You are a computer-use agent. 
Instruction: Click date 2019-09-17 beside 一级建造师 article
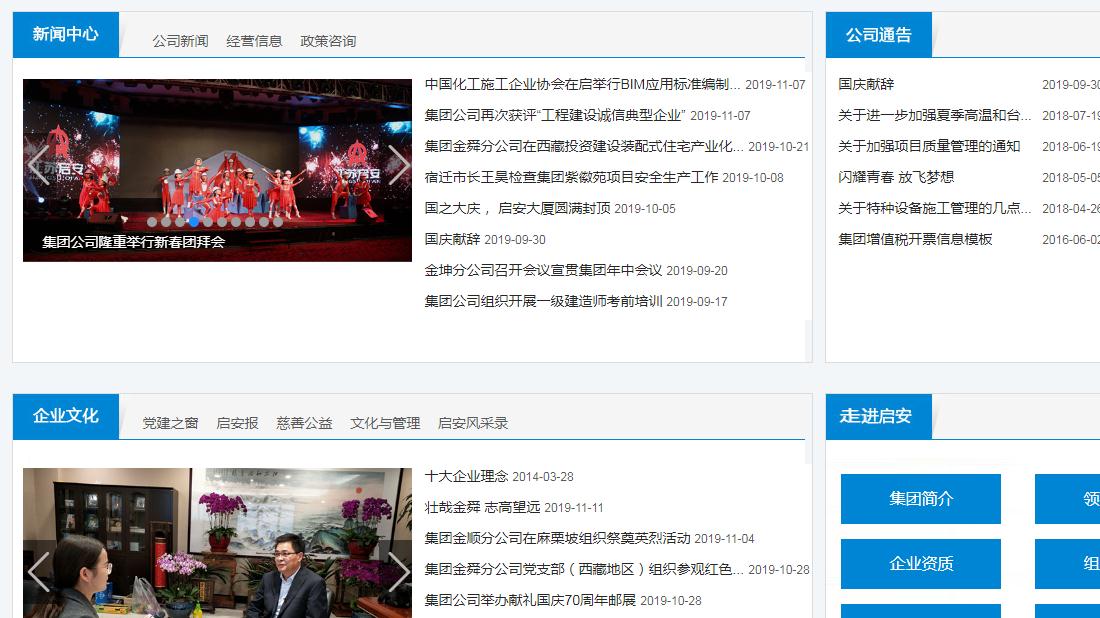[x=697, y=302]
